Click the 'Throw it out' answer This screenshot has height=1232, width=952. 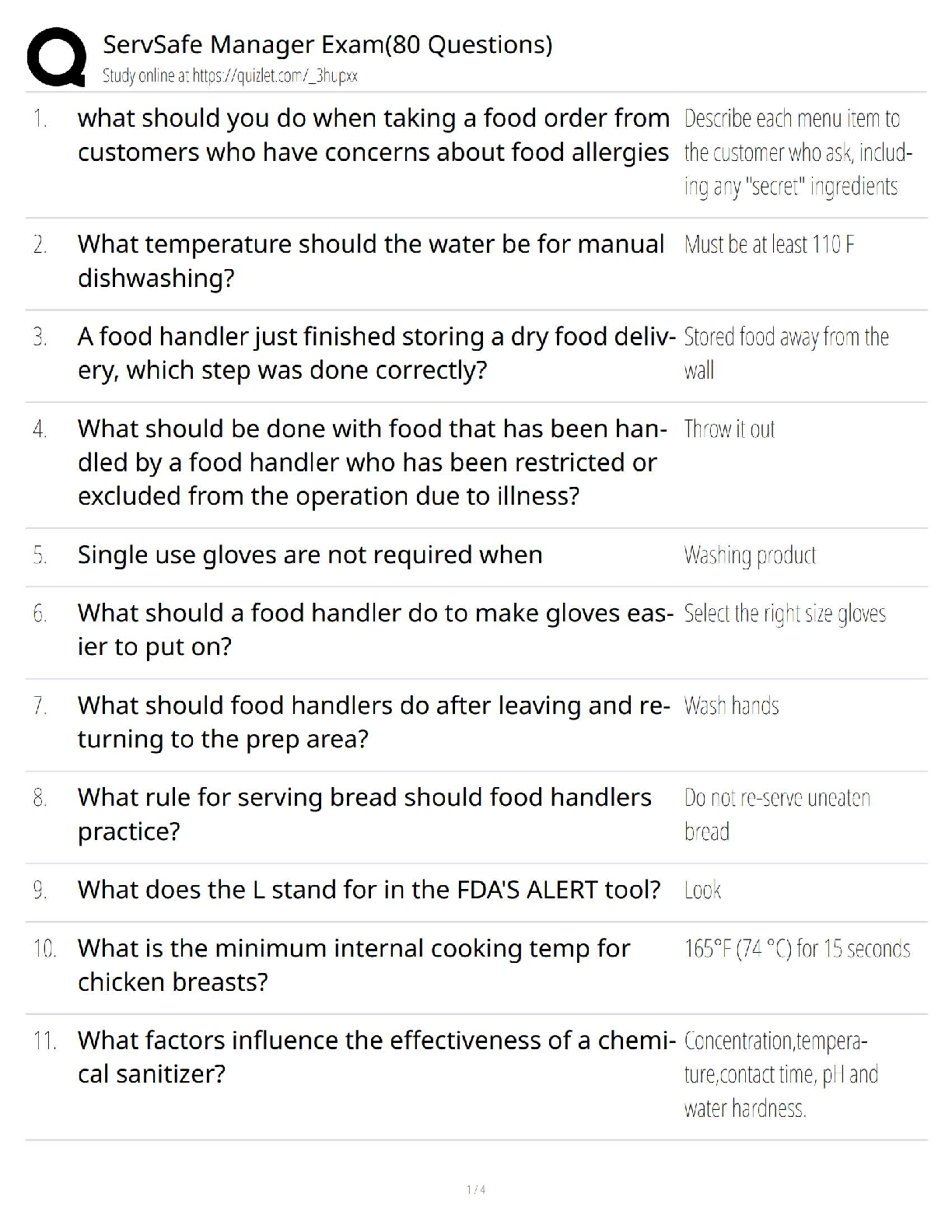[x=729, y=429]
